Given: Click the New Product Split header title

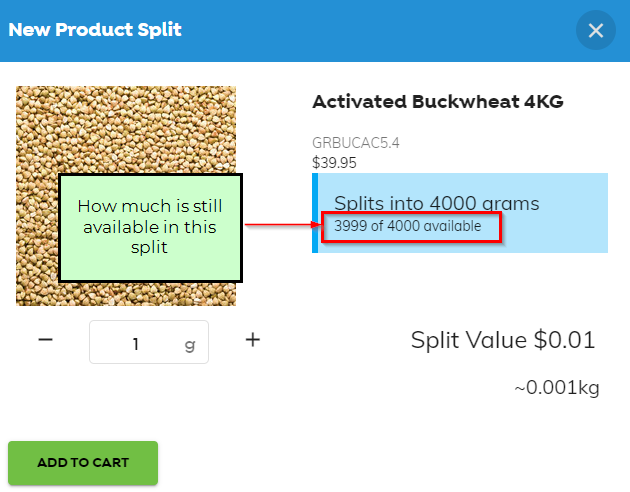Looking at the screenshot, I should pyautogui.click(x=95, y=30).
